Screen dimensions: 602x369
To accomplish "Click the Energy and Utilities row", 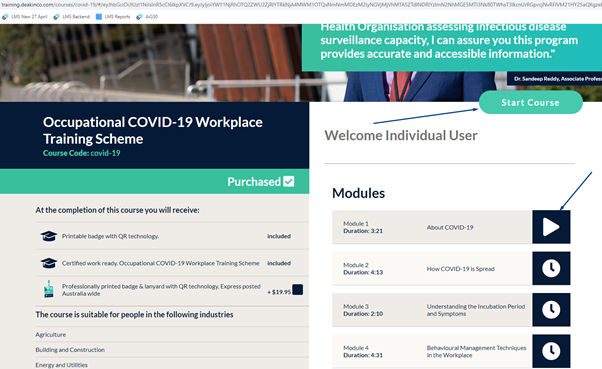I will tap(172, 365).
